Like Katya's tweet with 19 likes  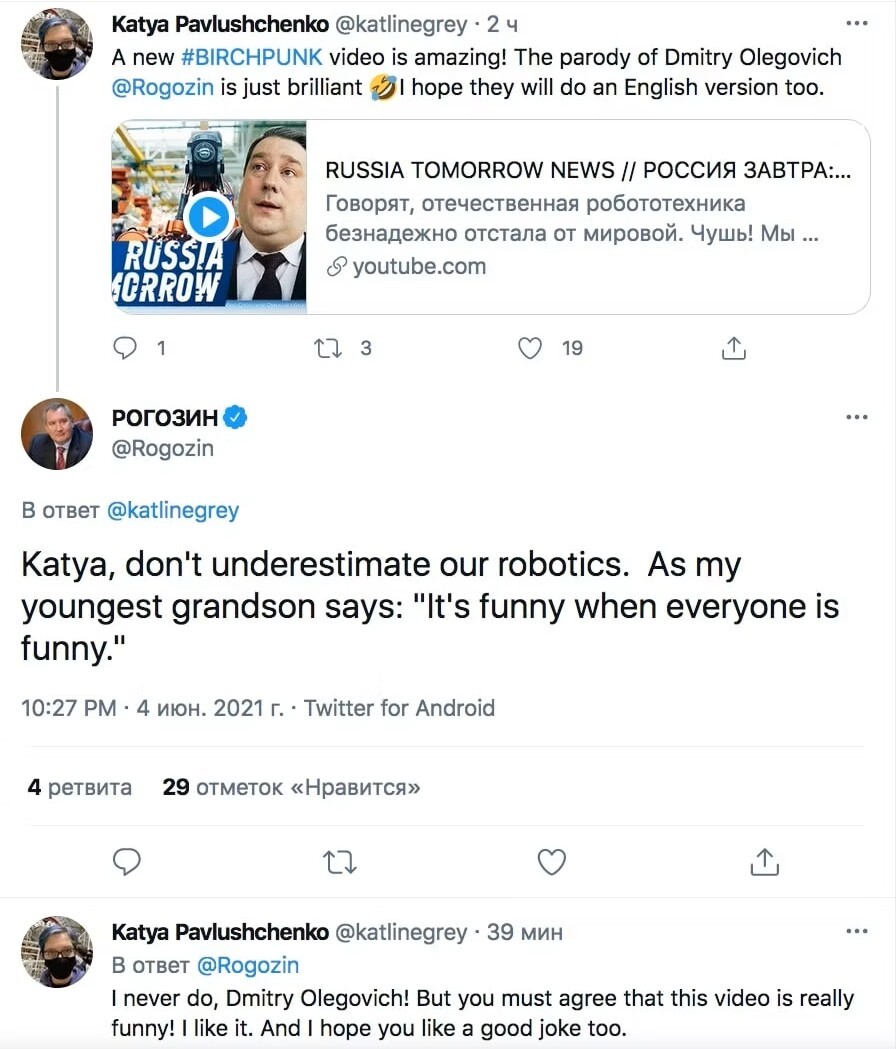point(531,348)
